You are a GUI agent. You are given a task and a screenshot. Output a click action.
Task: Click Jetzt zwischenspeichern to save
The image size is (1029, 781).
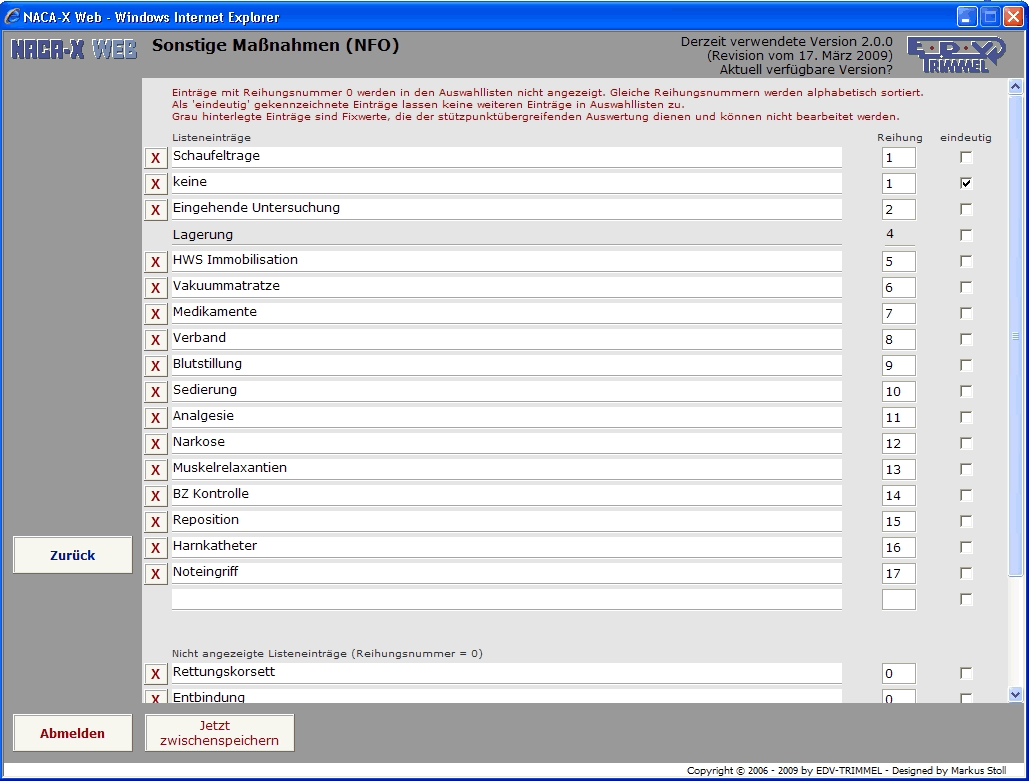pyautogui.click(x=220, y=733)
